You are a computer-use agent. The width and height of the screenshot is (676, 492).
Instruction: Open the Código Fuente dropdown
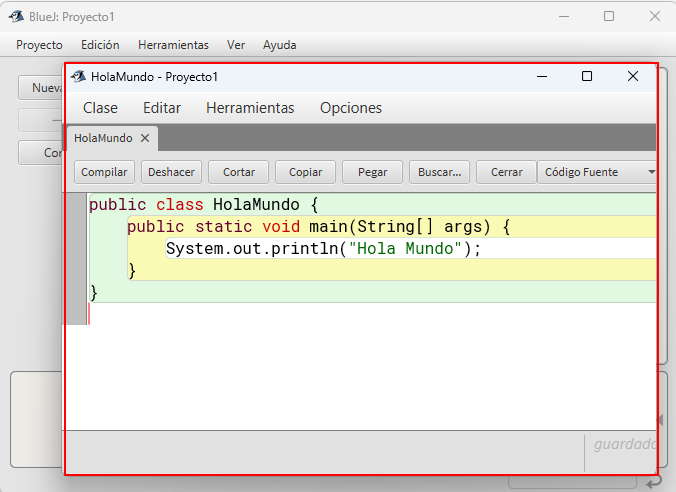click(x=597, y=172)
